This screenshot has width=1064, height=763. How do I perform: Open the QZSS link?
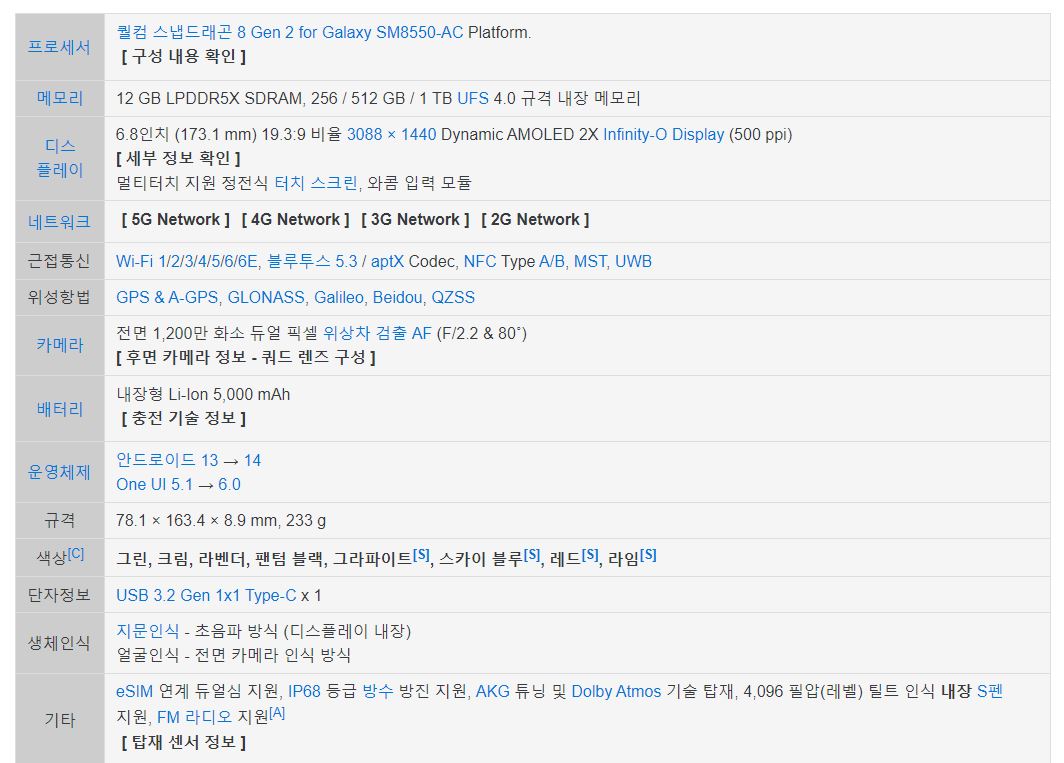[453, 297]
